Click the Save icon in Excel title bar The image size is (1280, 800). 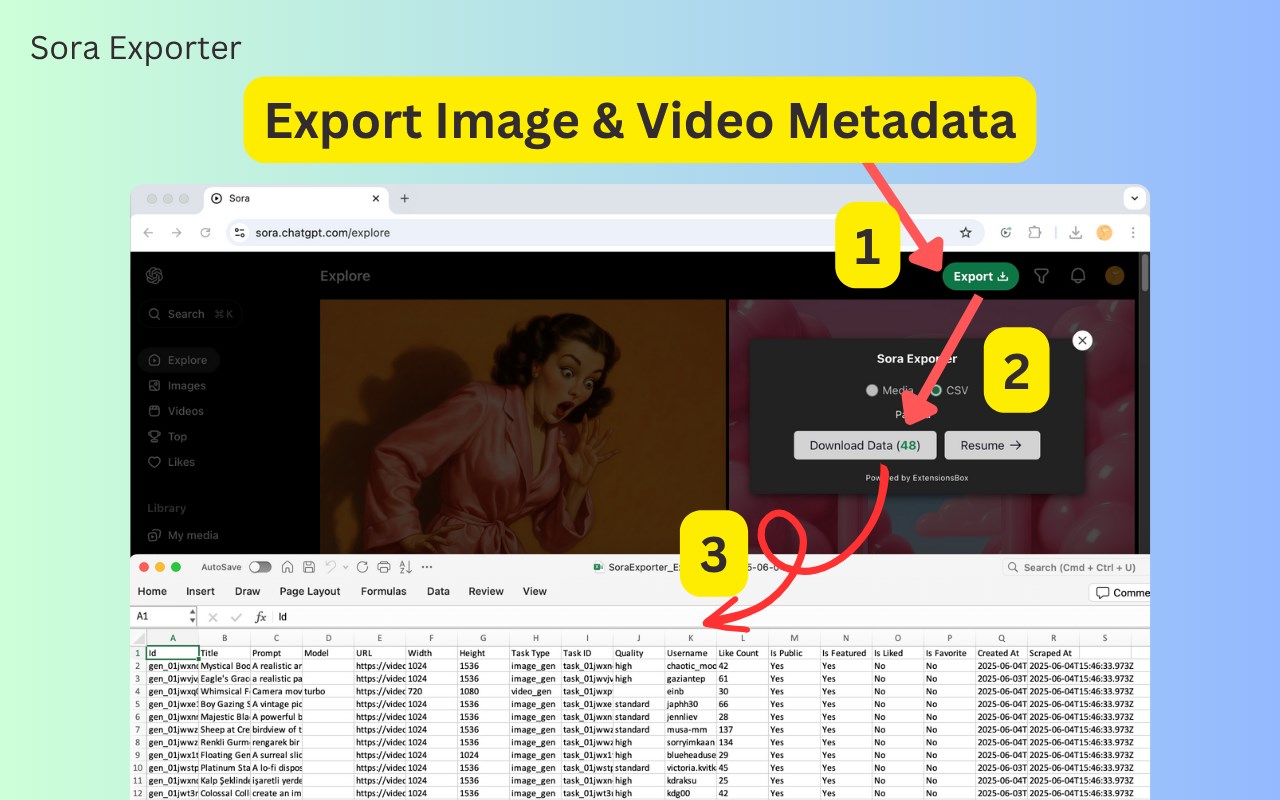[310, 567]
